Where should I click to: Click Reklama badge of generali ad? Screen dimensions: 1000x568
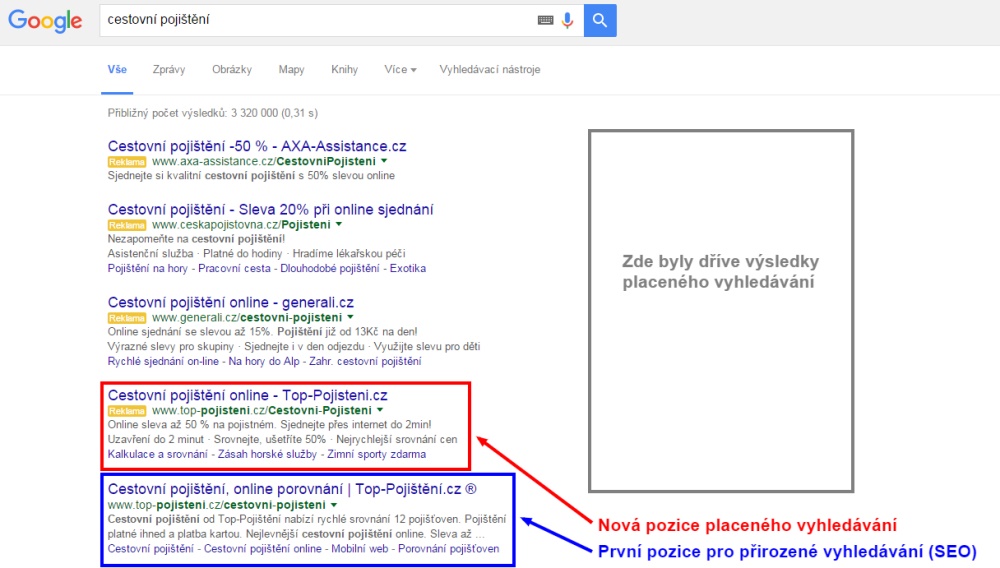pyautogui.click(x=127, y=317)
